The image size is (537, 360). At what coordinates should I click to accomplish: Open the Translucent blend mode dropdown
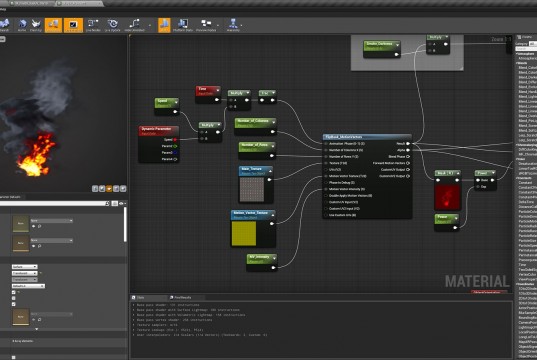pyautogui.click(x=24, y=273)
